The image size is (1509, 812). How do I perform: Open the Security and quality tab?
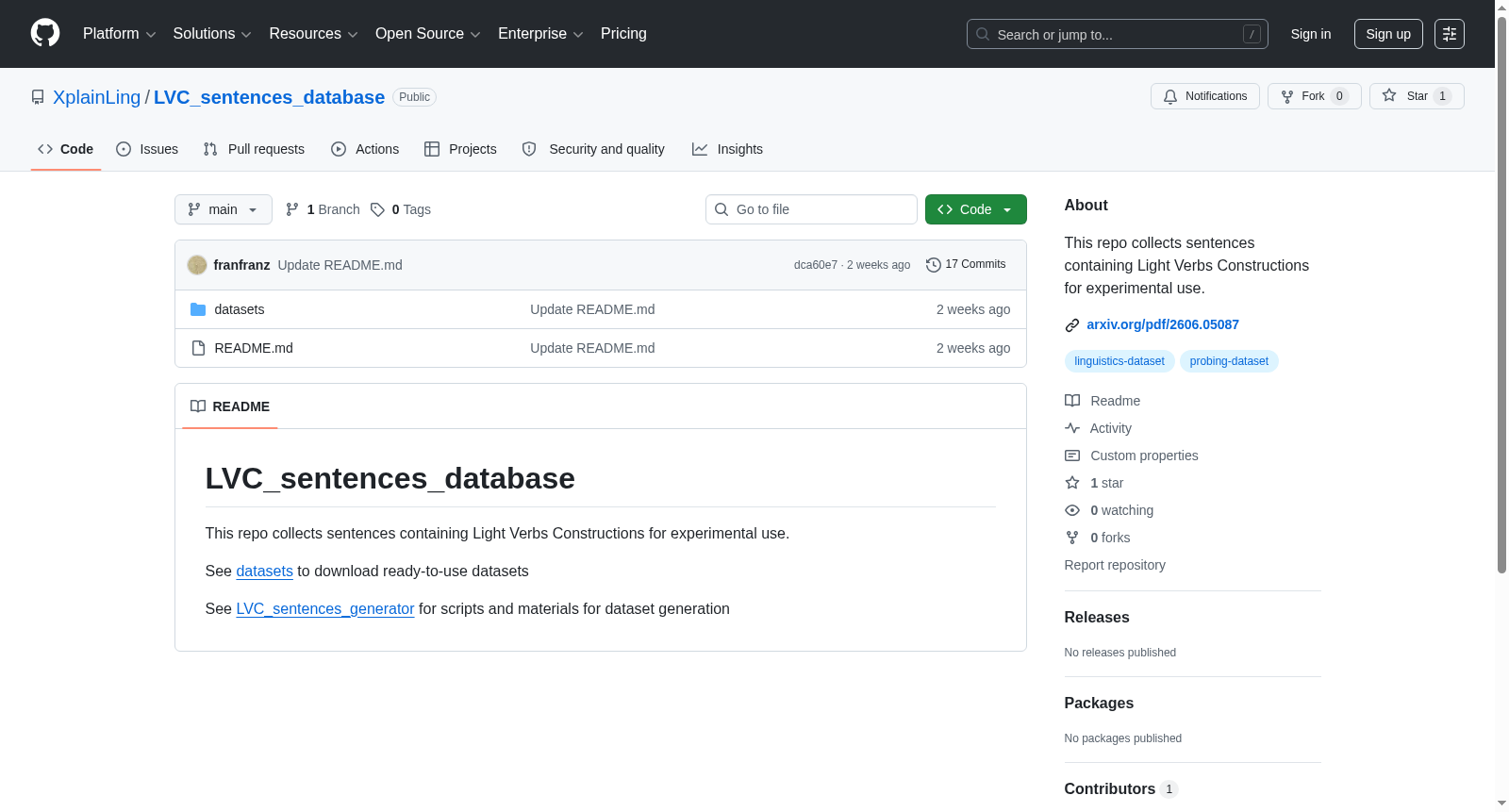click(x=593, y=149)
